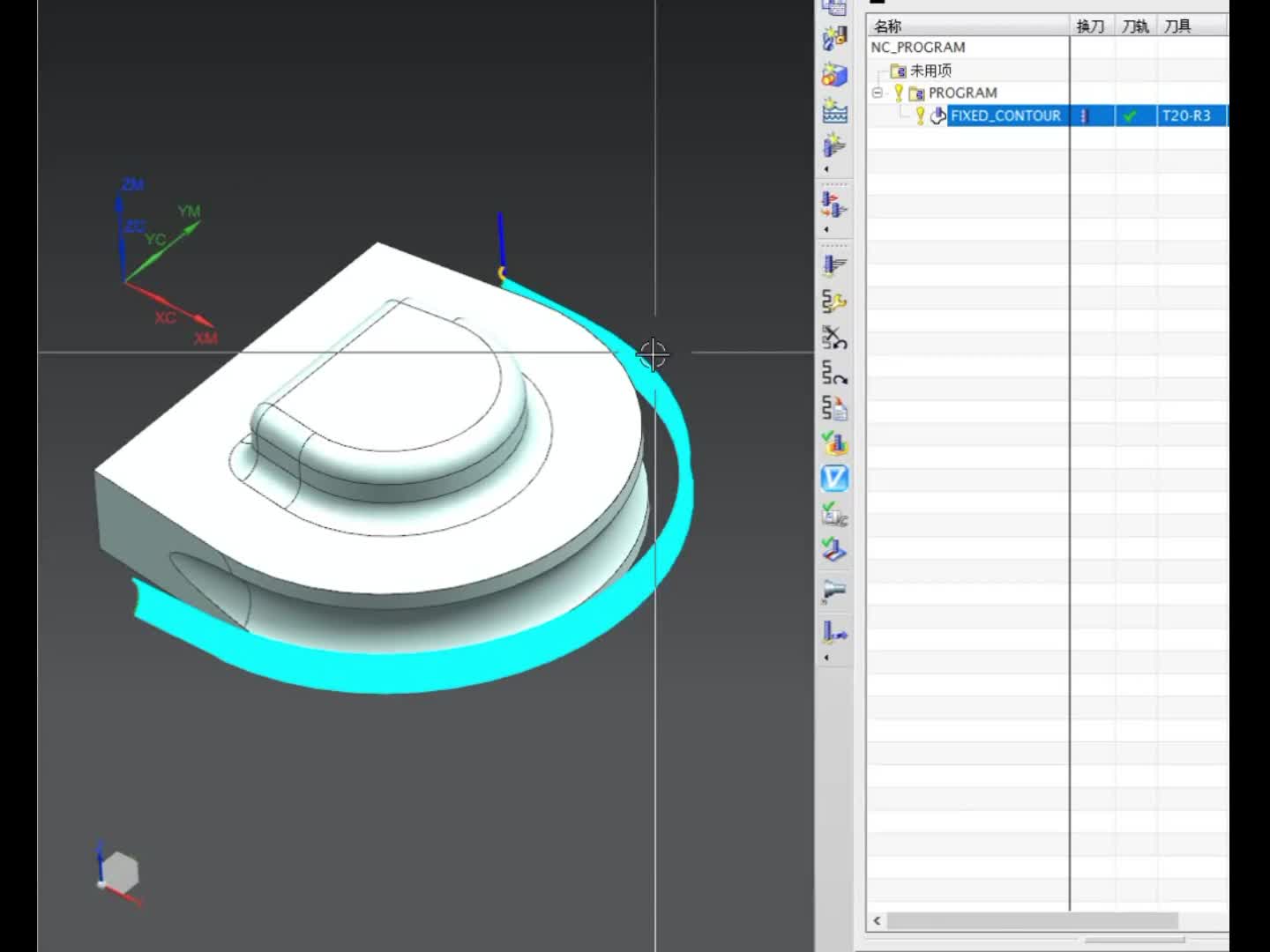This screenshot has height=952, width=1270.
Task: Click the Post Process icon
Action: 834,591
